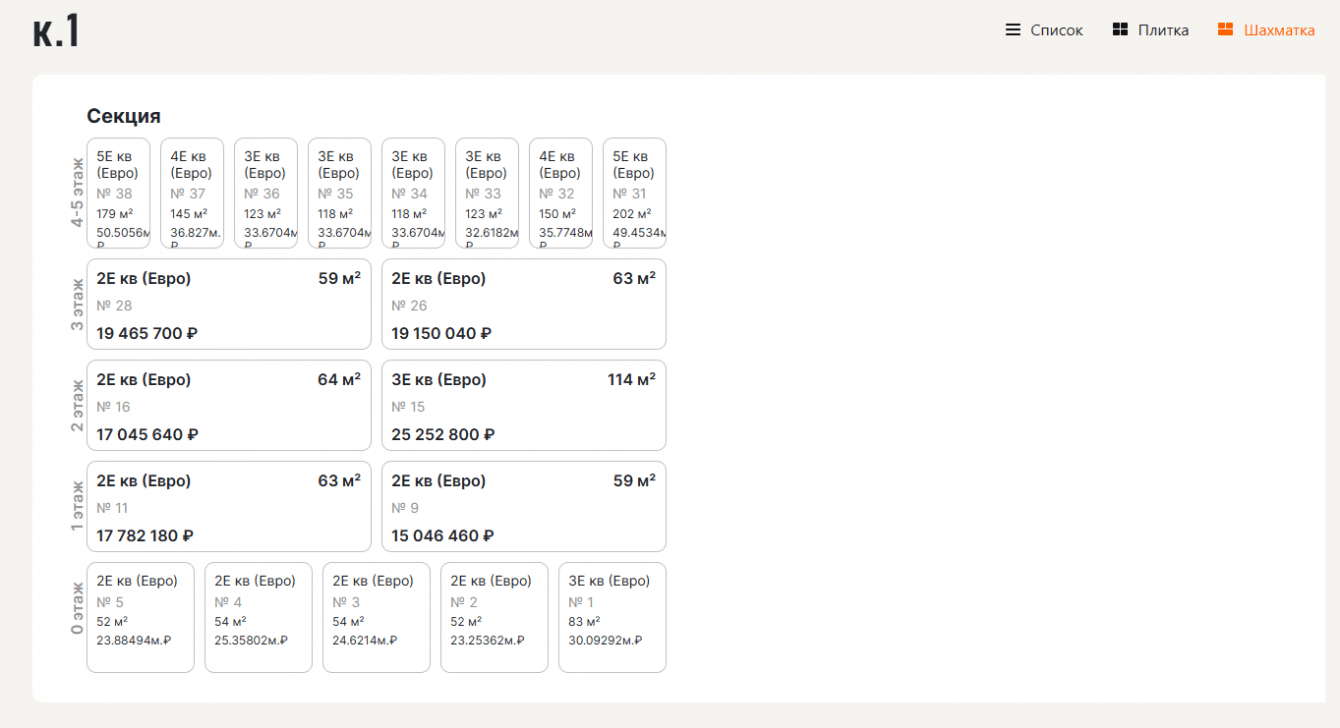
Task: Click the orange chessboard view icon
Action: [1225, 30]
